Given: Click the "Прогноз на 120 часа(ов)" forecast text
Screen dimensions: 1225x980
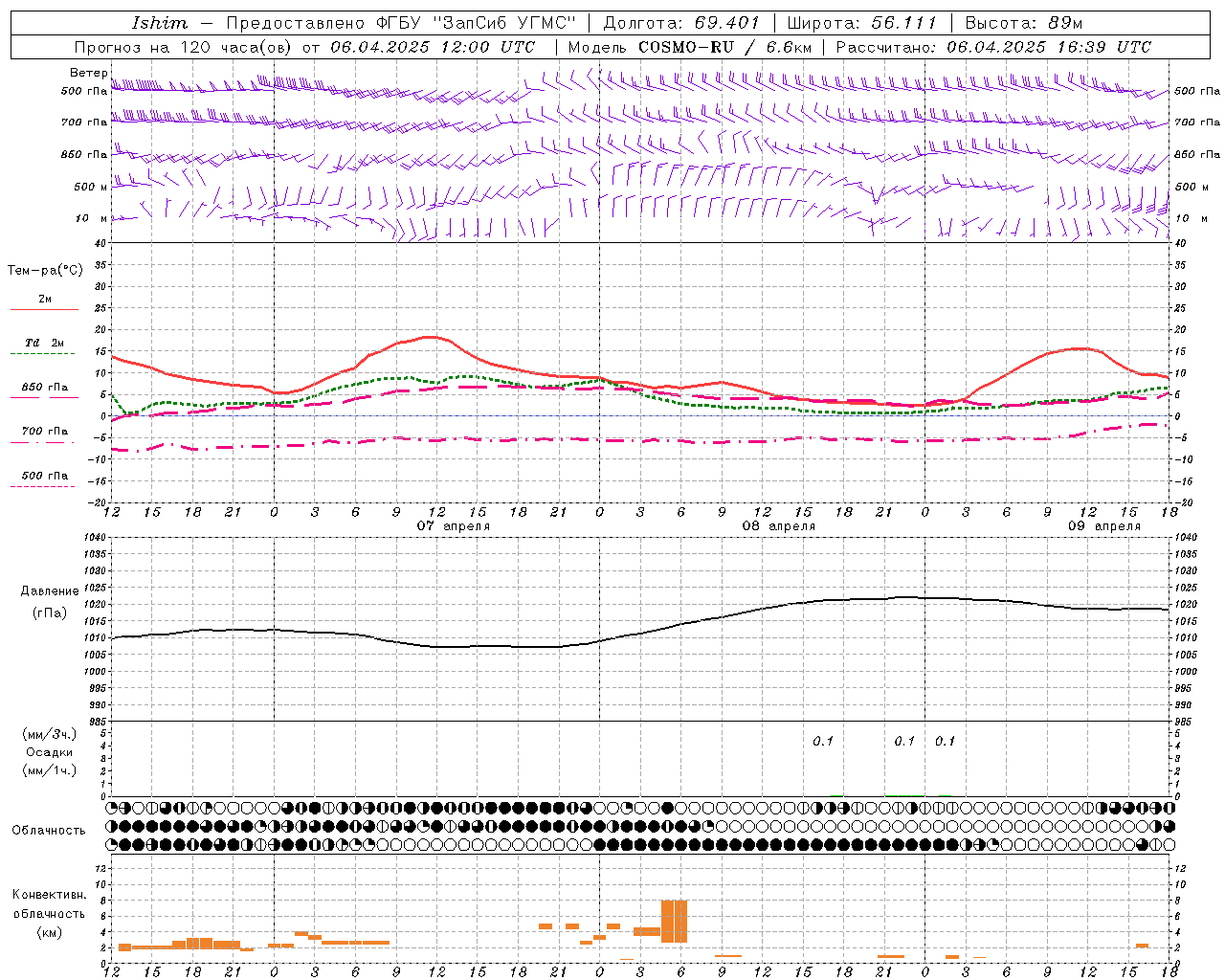Looking at the screenshot, I should (185, 47).
